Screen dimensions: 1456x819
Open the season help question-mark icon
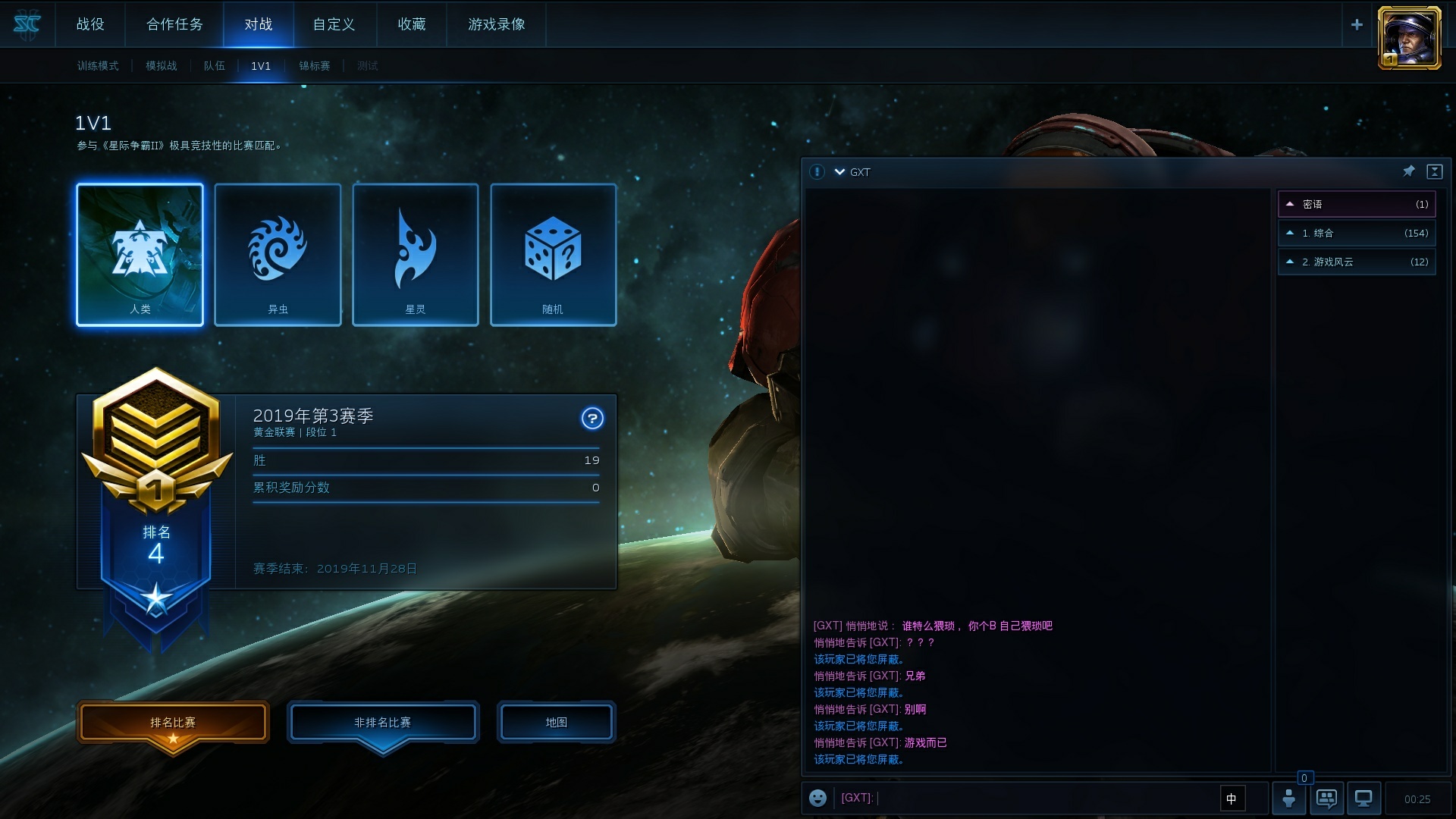coord(592,418)
